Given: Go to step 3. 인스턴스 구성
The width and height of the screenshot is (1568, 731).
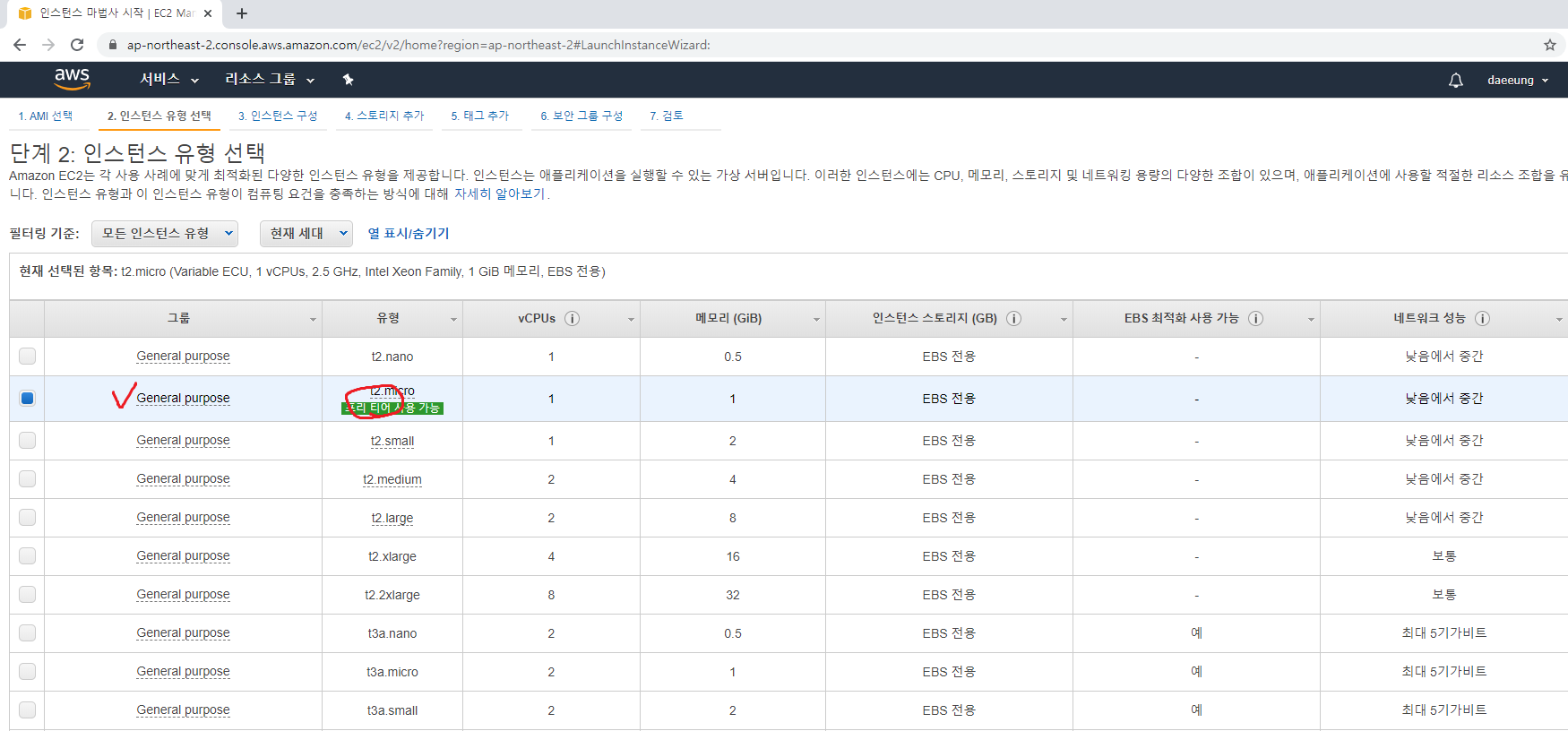Looking at the screenshot, I should (x=278, y=116).
